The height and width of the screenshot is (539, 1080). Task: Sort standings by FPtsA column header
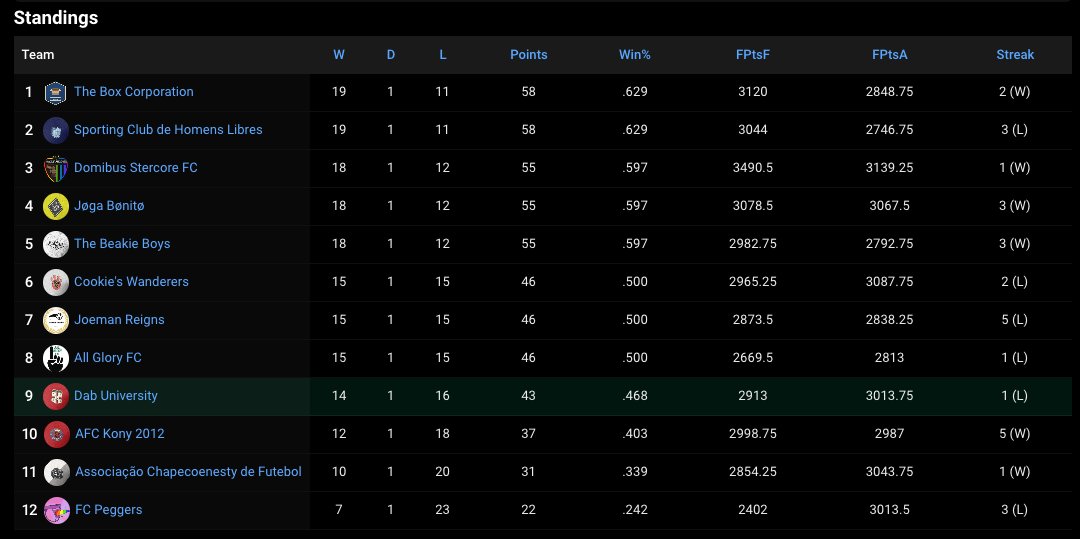coord(889,54)
